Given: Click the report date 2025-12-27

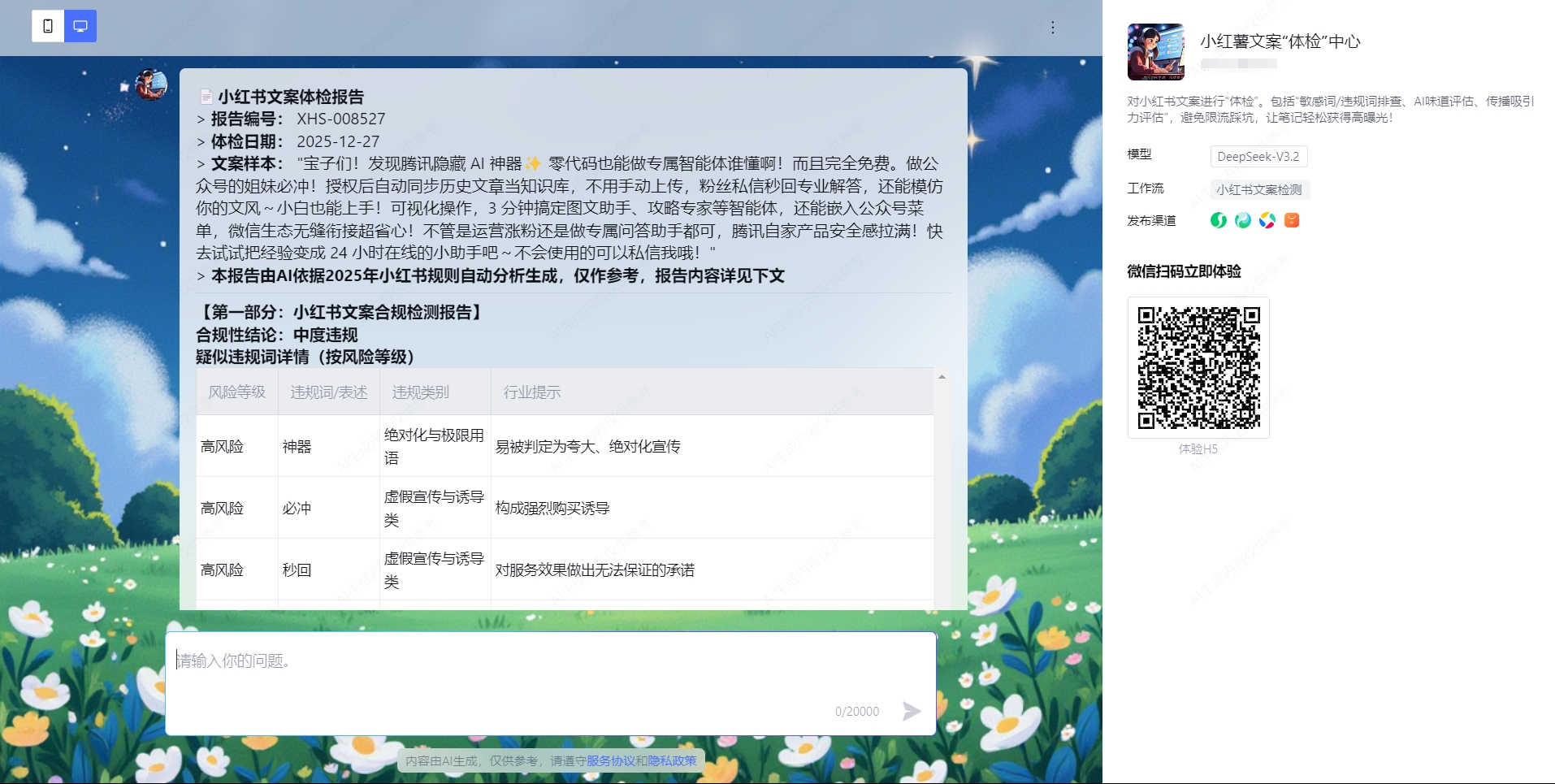Looking at the screenshot, I should pyautogui.click(x=338, y=141).
